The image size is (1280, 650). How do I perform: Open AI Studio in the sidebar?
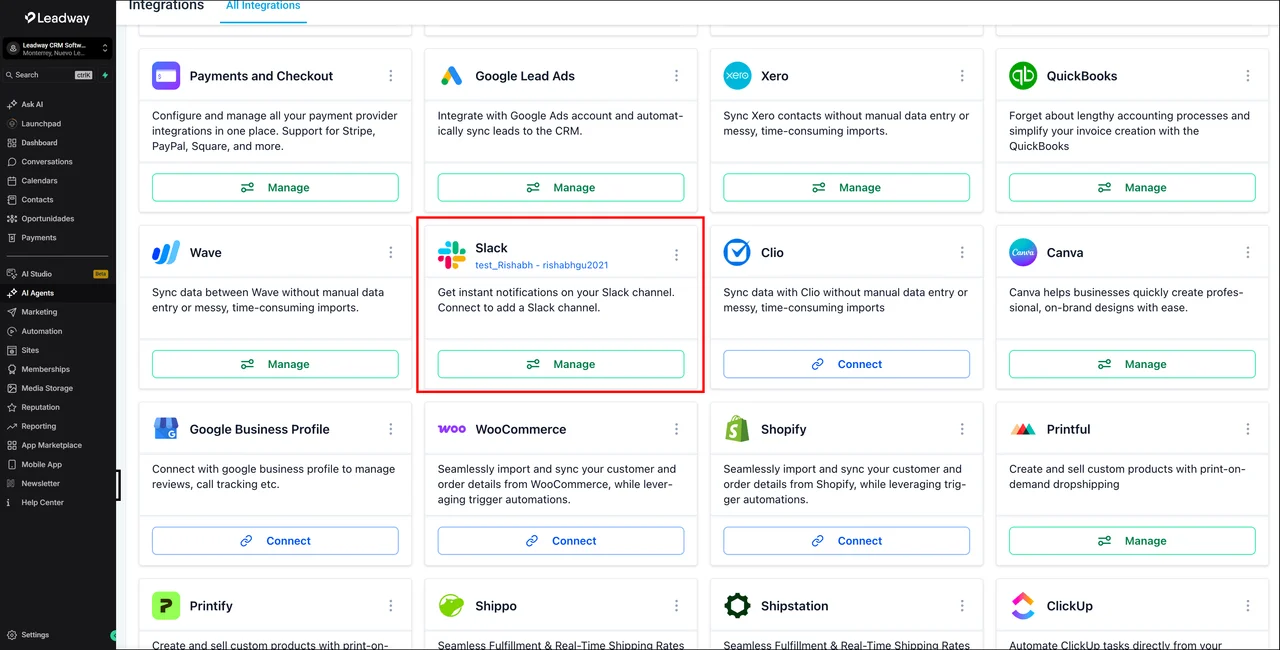coord(36,274)
